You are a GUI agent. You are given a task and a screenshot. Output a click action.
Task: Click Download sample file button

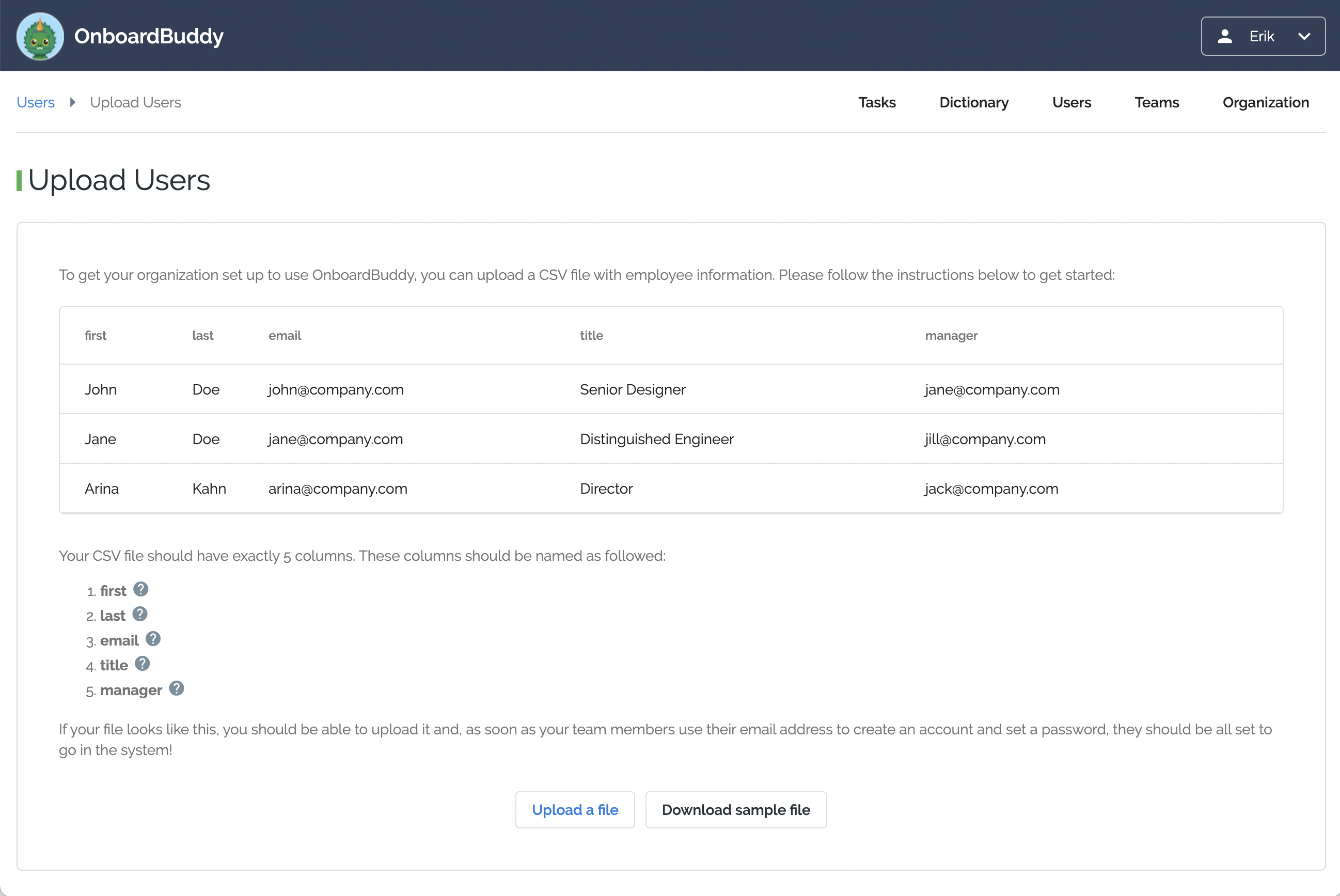(735, 810)
